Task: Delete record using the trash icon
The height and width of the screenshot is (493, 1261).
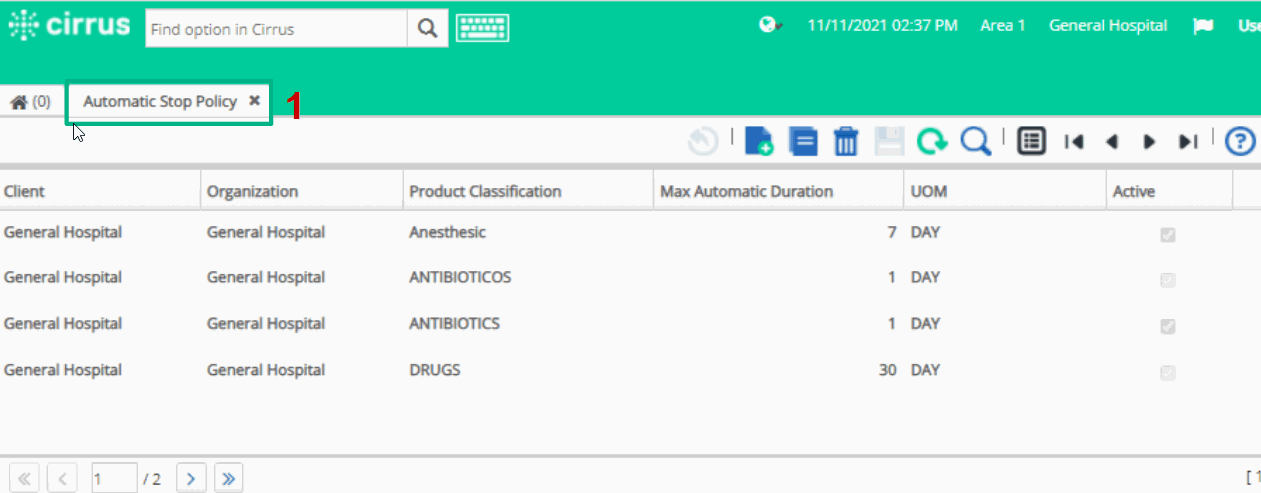Action: coord(846,142)
